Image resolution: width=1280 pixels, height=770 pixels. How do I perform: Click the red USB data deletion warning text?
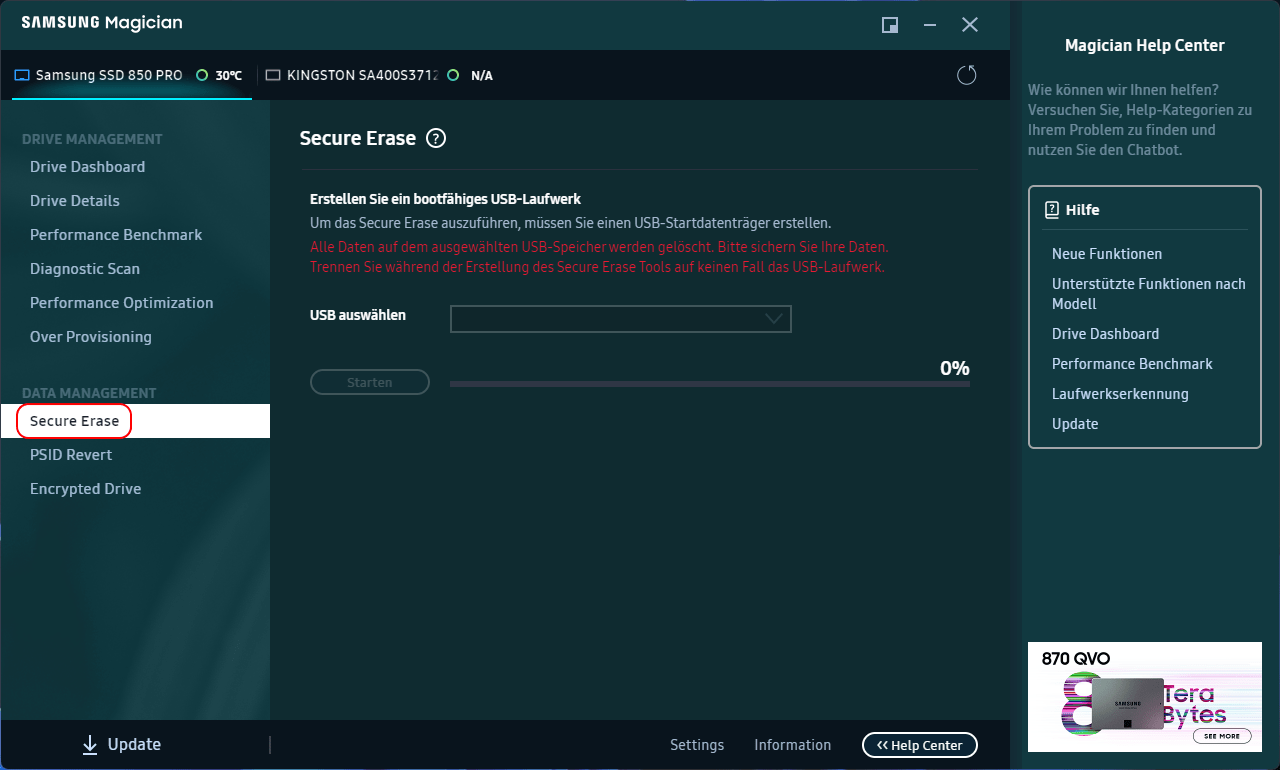click(x=599, y=257)
